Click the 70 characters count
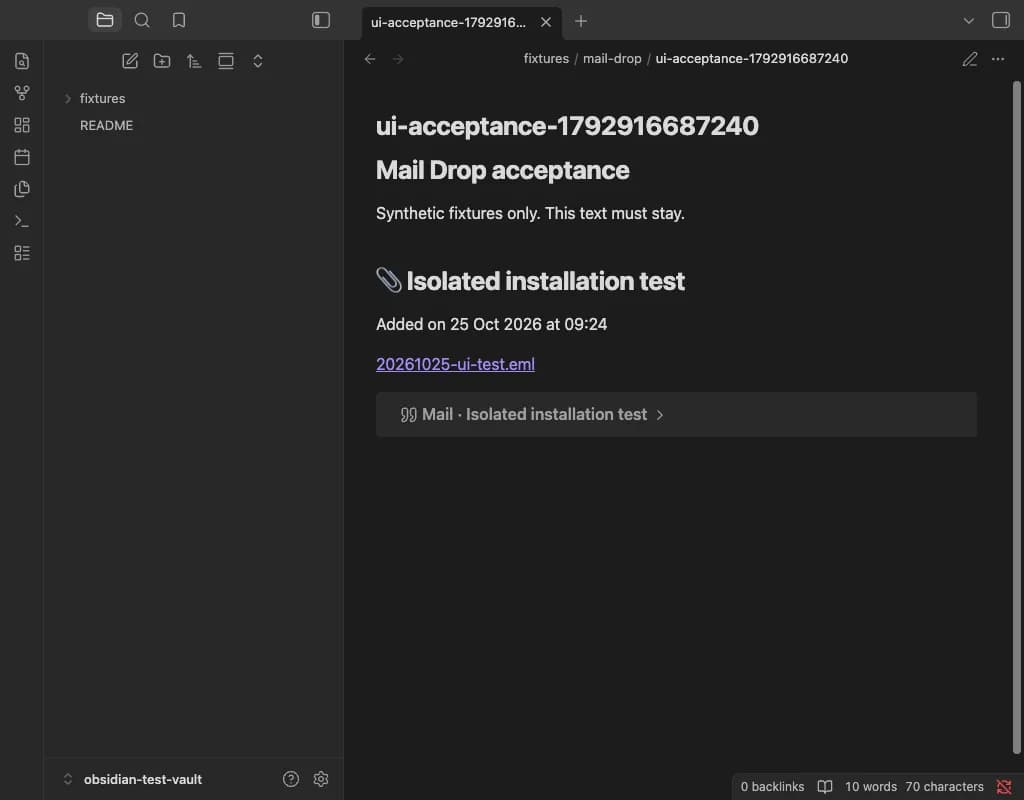Image resolution: width=1024 pixels, height=800 pixels. pos(944,787)
